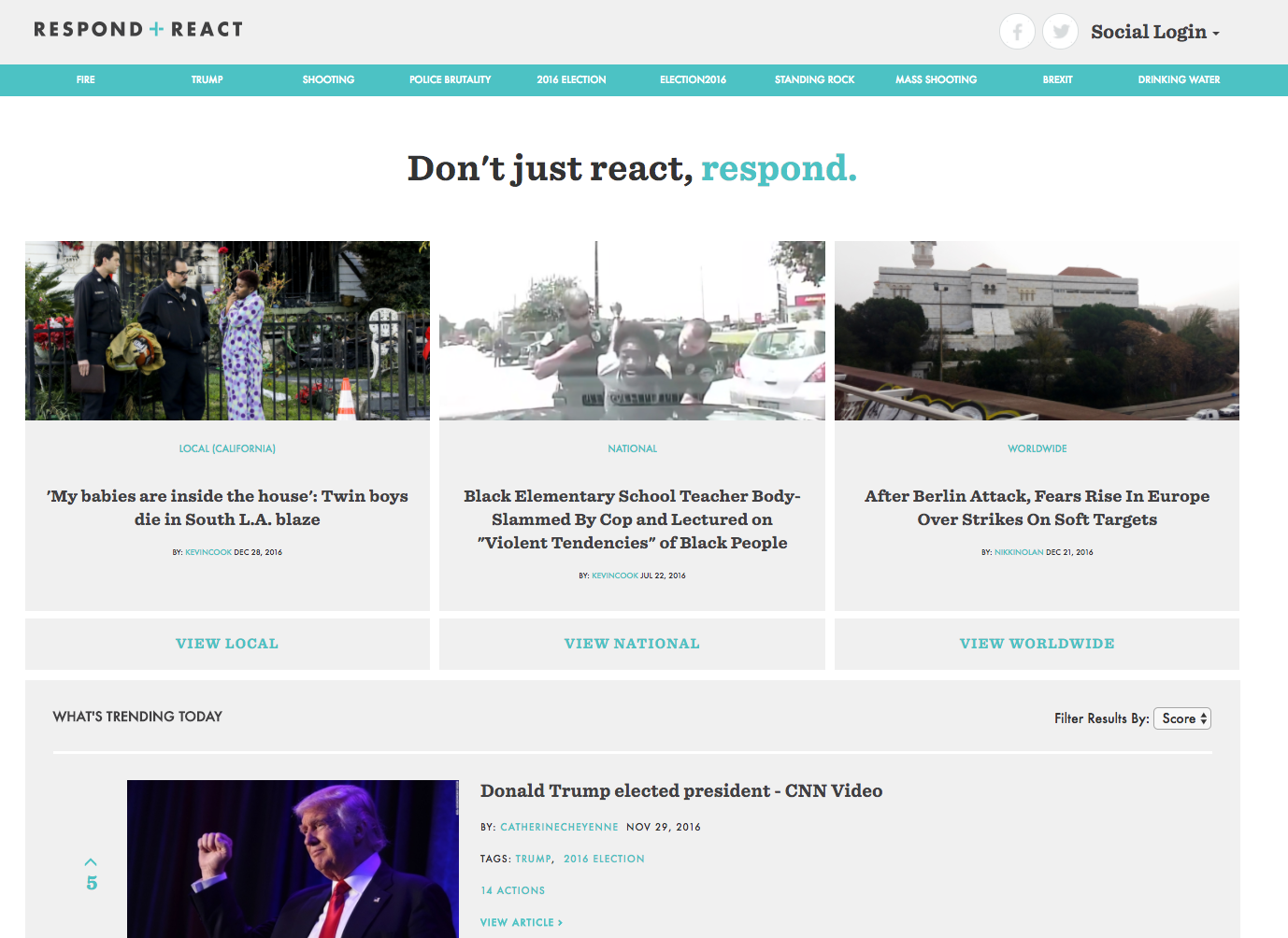Open the VIEW WORLDWIDE section

point(1037,644)
